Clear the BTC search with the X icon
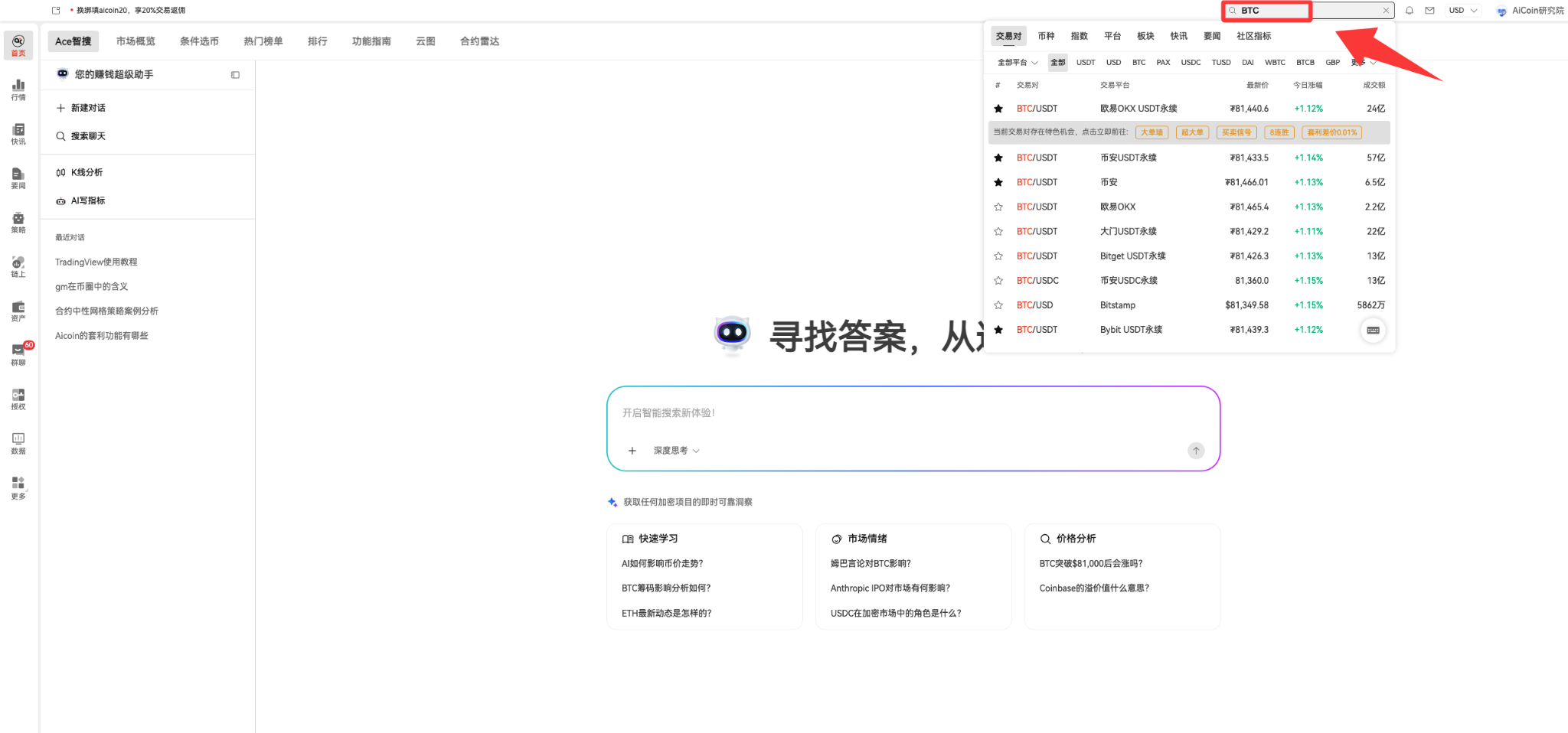This screenshot has height=733, width=1568. (x=1386, y=11)
